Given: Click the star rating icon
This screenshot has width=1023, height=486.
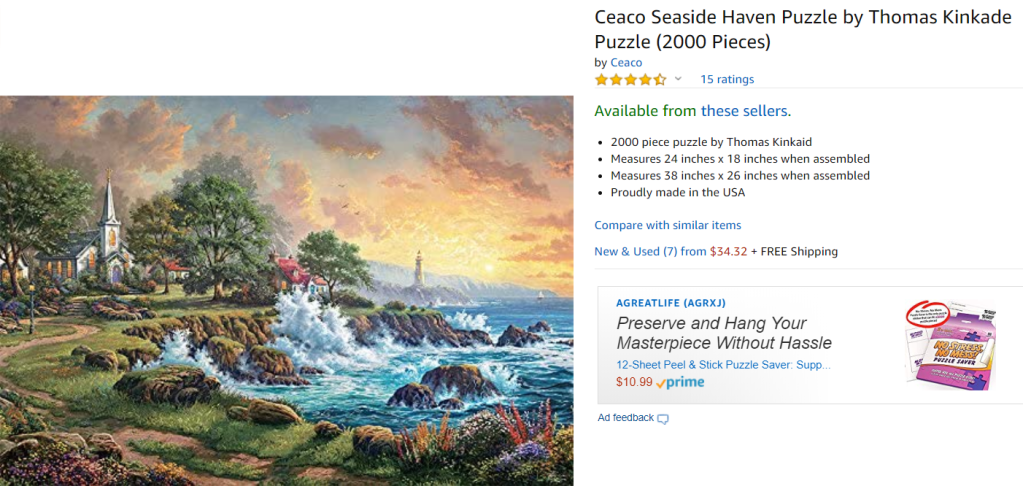Looking at the screenshot, I should pos(630,79).
